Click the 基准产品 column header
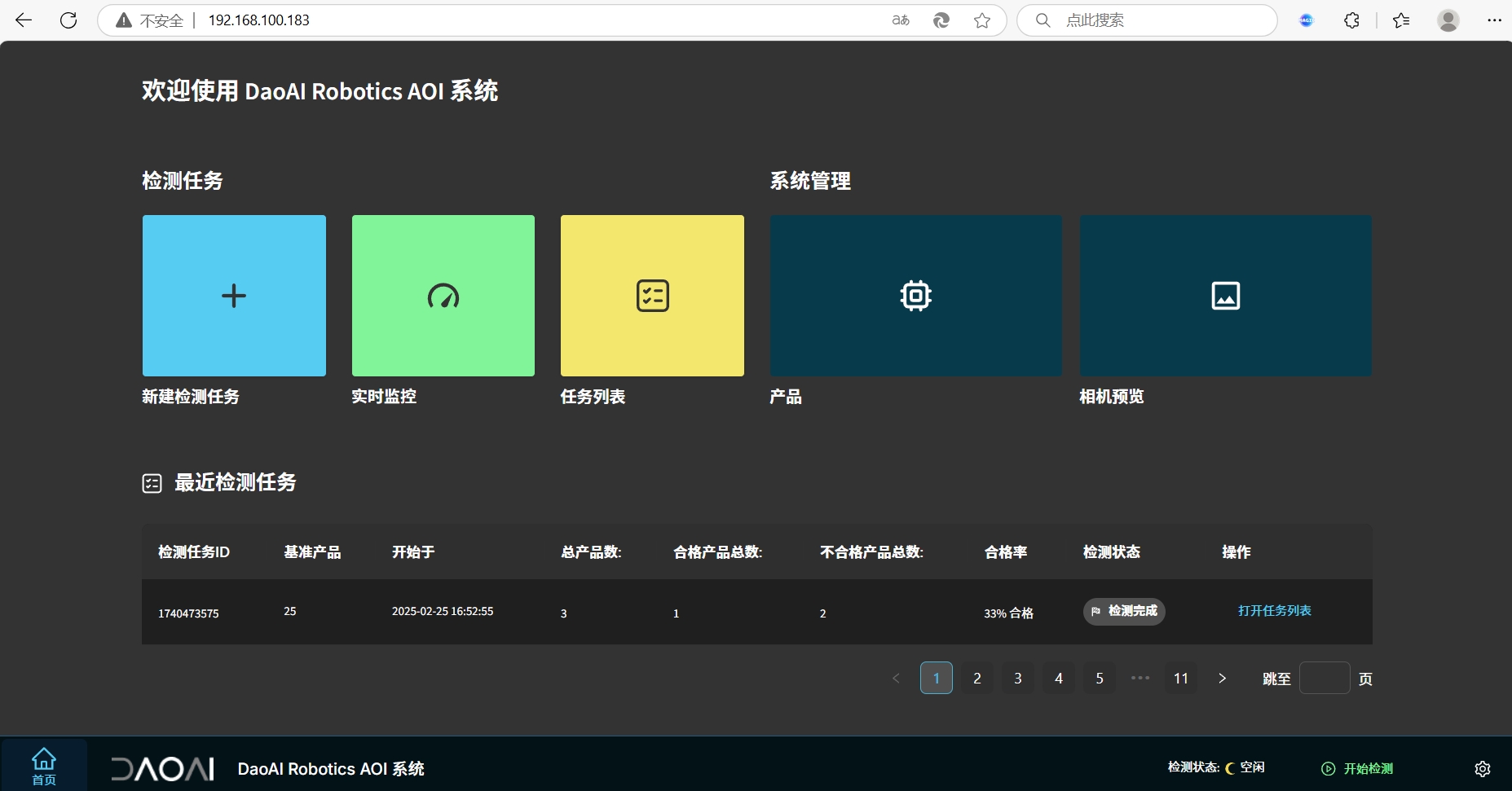This screenshot has height=791, width=1512. click(312, 552)
